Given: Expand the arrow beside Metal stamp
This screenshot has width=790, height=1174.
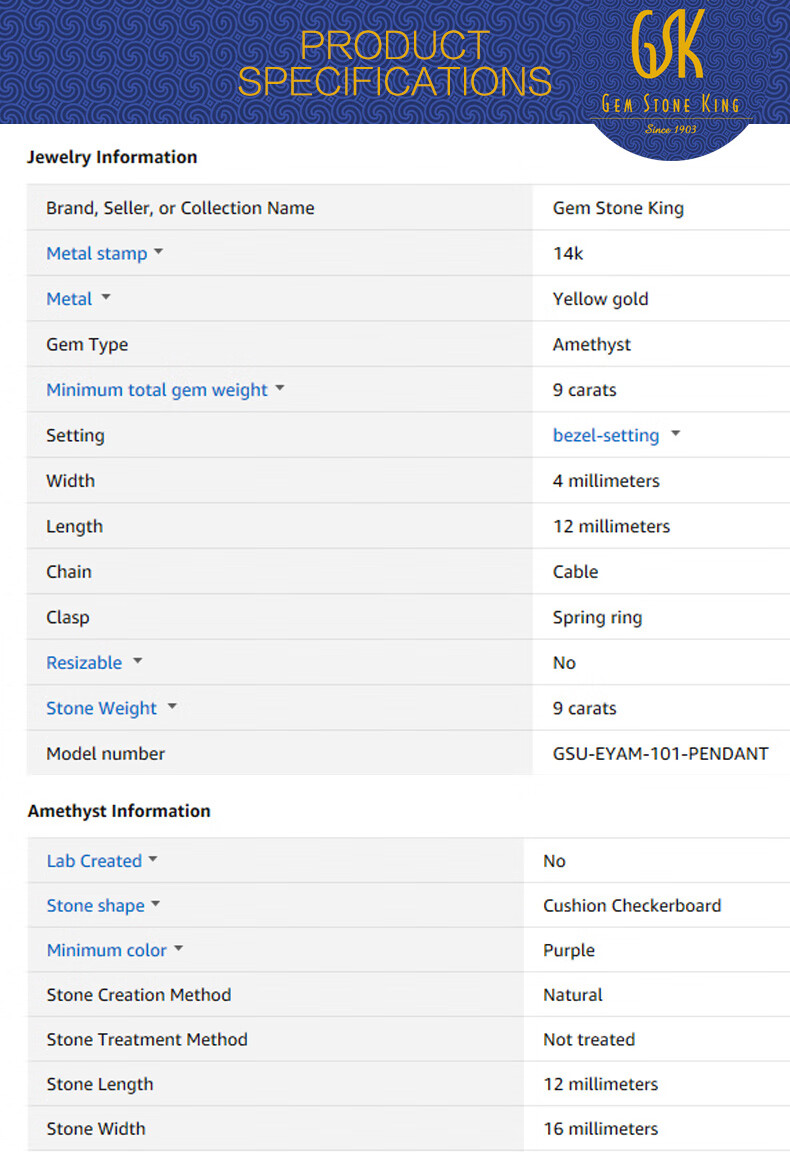Looking at the screenshot, I should [158, 253].
